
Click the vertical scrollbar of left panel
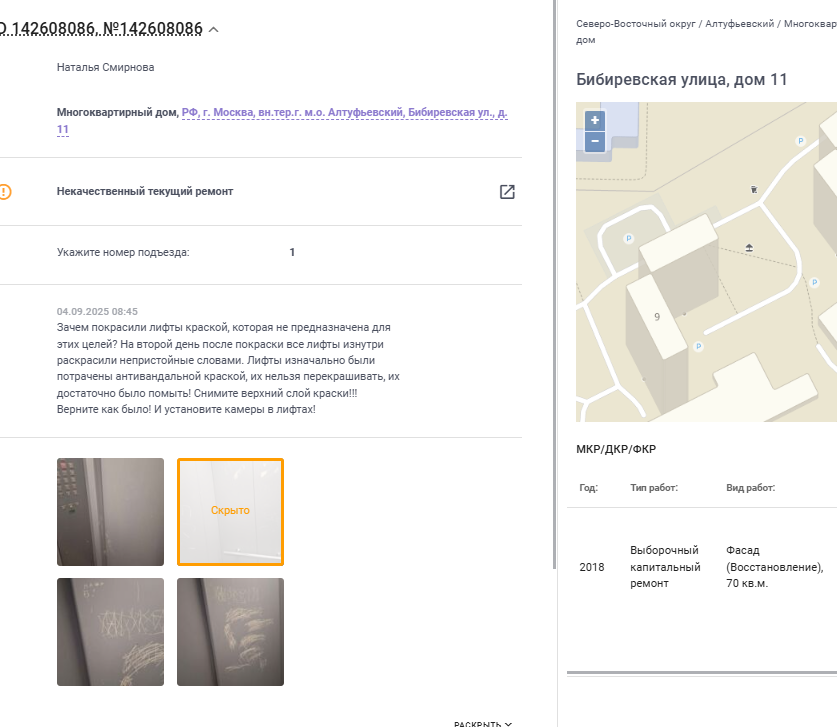coord(555,284)
